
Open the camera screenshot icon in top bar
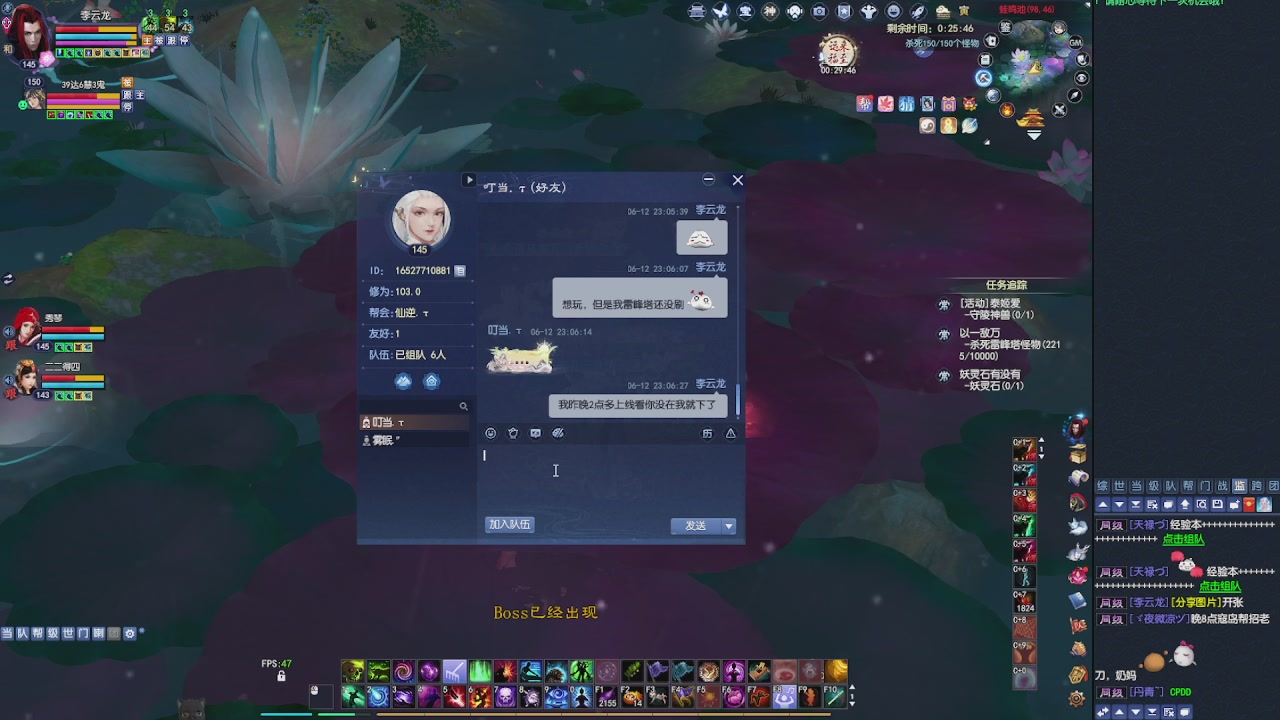pyautogui.click(x=819, y=11)
